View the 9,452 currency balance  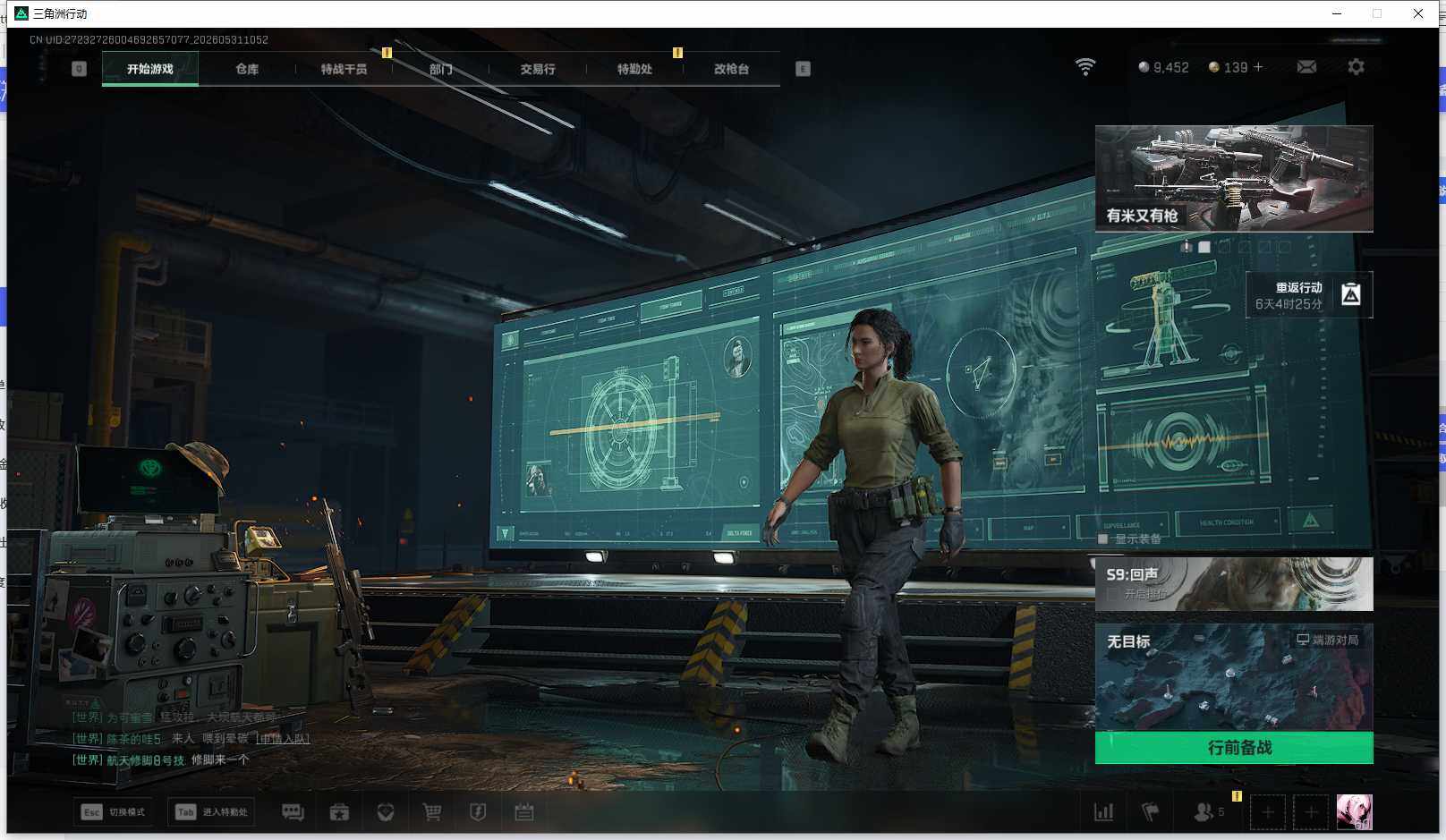click(1163, 67)
